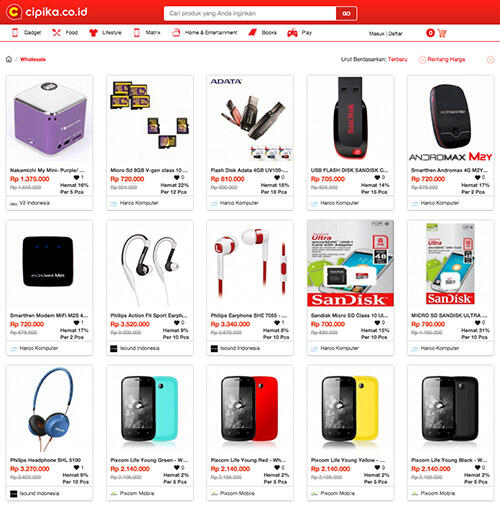Viewport: 500px width, 506px height.
Task: Open the Food category menu
Action: coord(65,33)
